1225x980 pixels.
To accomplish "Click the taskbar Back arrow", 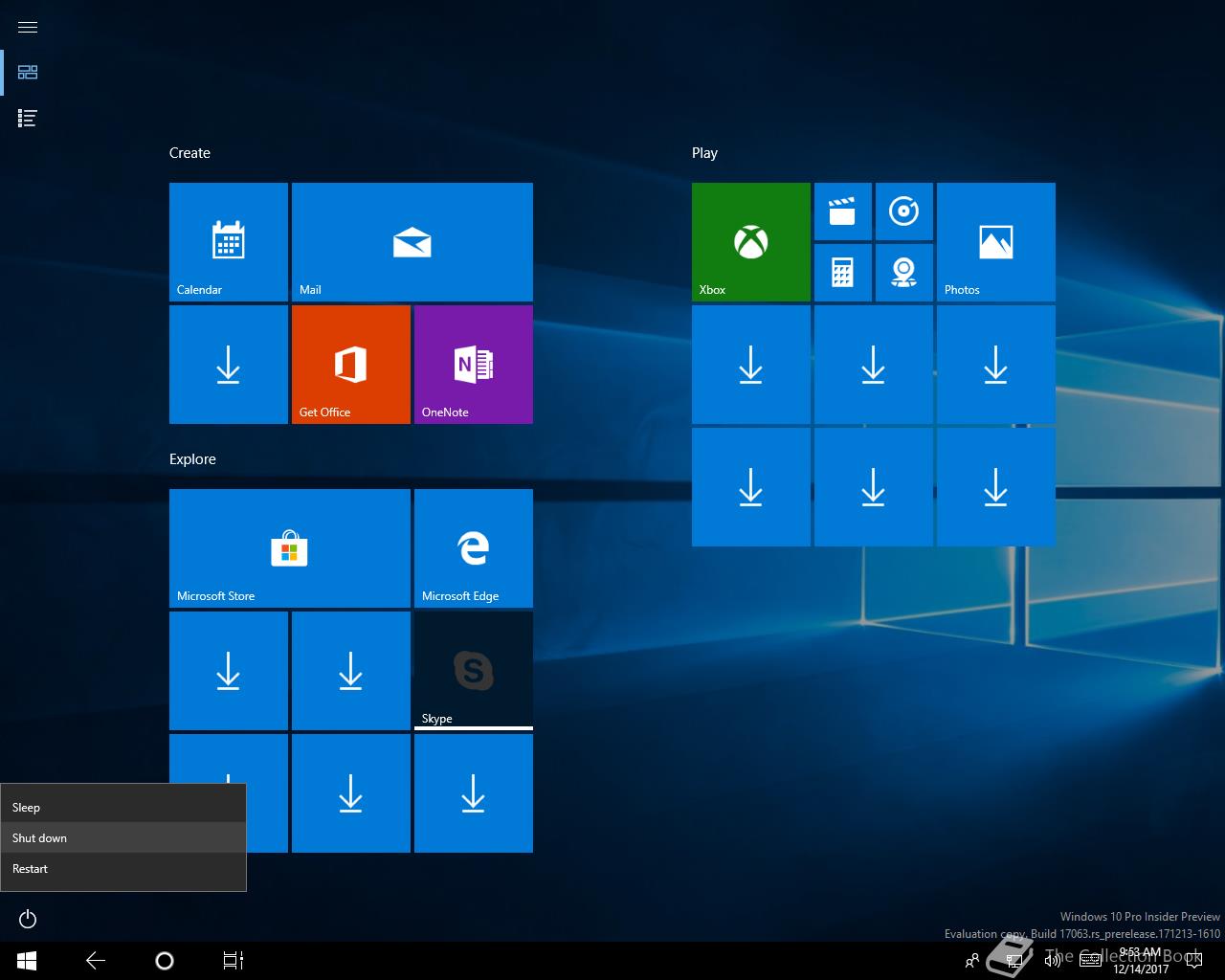I will click(96, 961).
